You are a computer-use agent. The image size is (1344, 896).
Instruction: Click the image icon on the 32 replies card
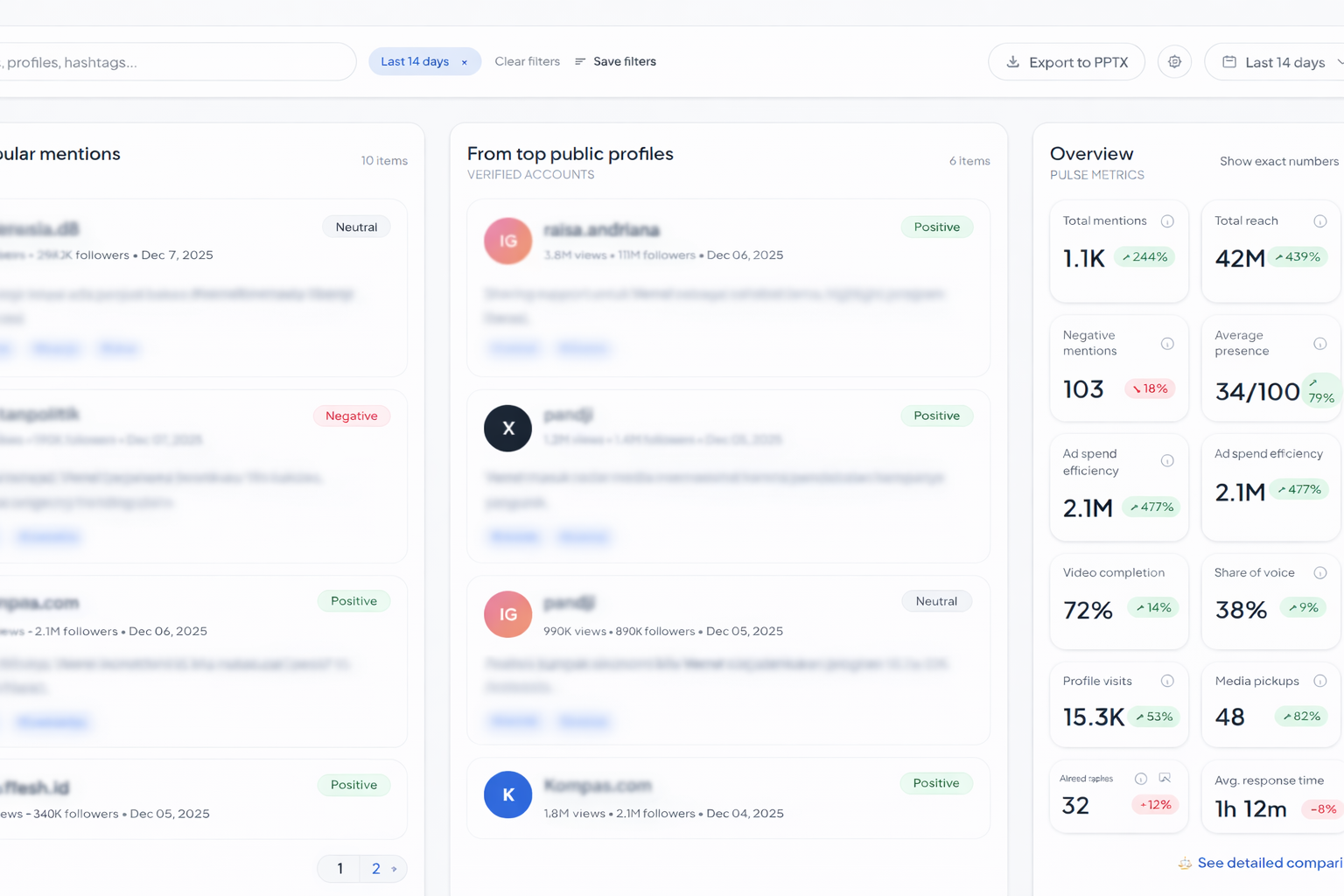pos(1165,778)
